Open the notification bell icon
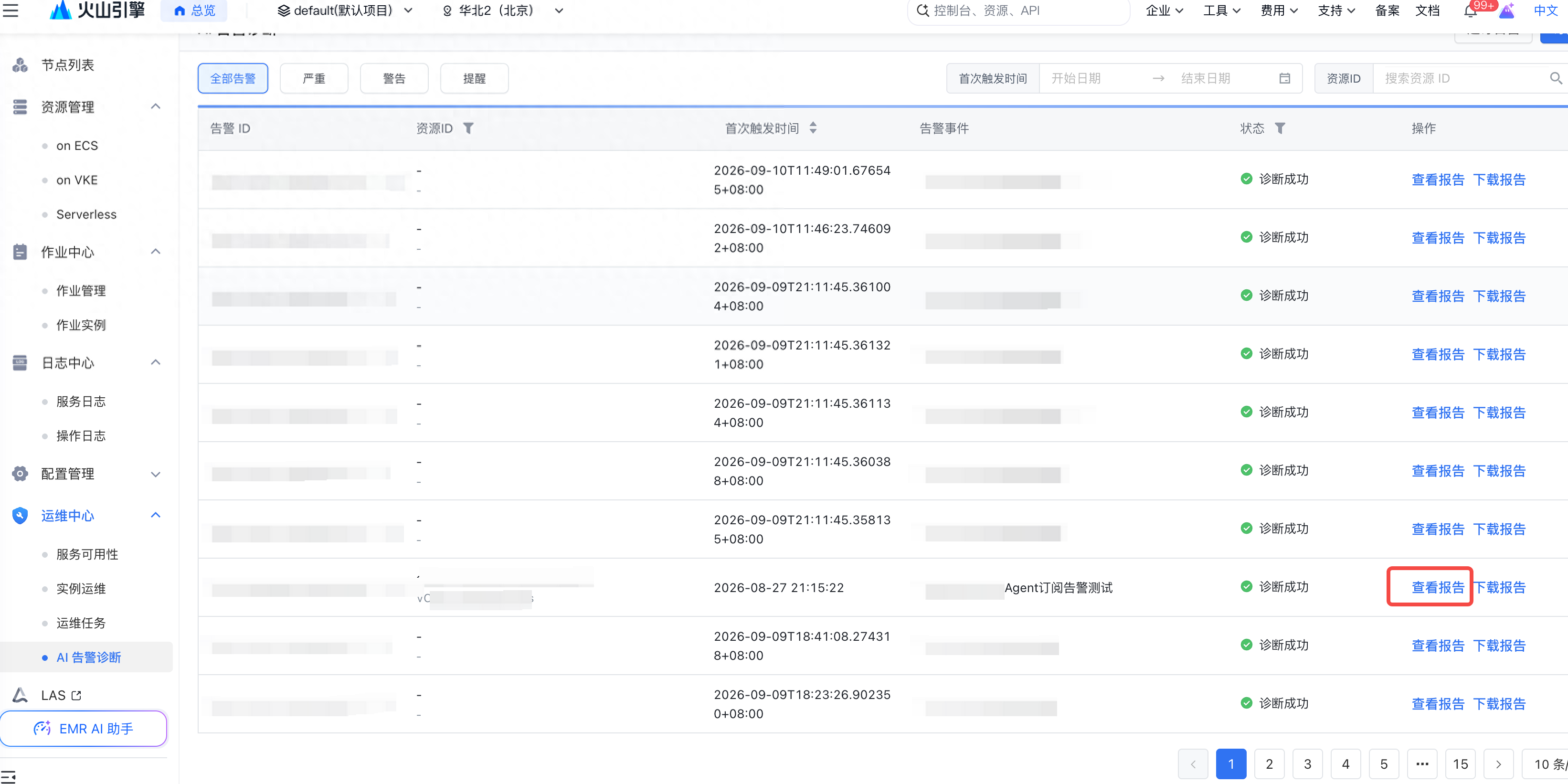 tap(1470, 11)
